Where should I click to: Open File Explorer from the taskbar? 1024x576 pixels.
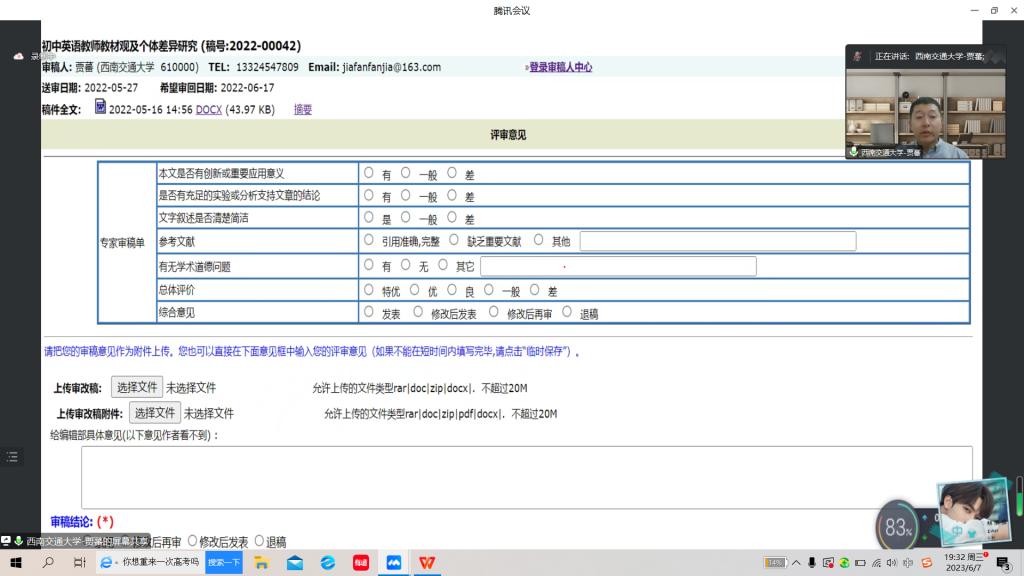pyautogui.click(x=261, y=563)
